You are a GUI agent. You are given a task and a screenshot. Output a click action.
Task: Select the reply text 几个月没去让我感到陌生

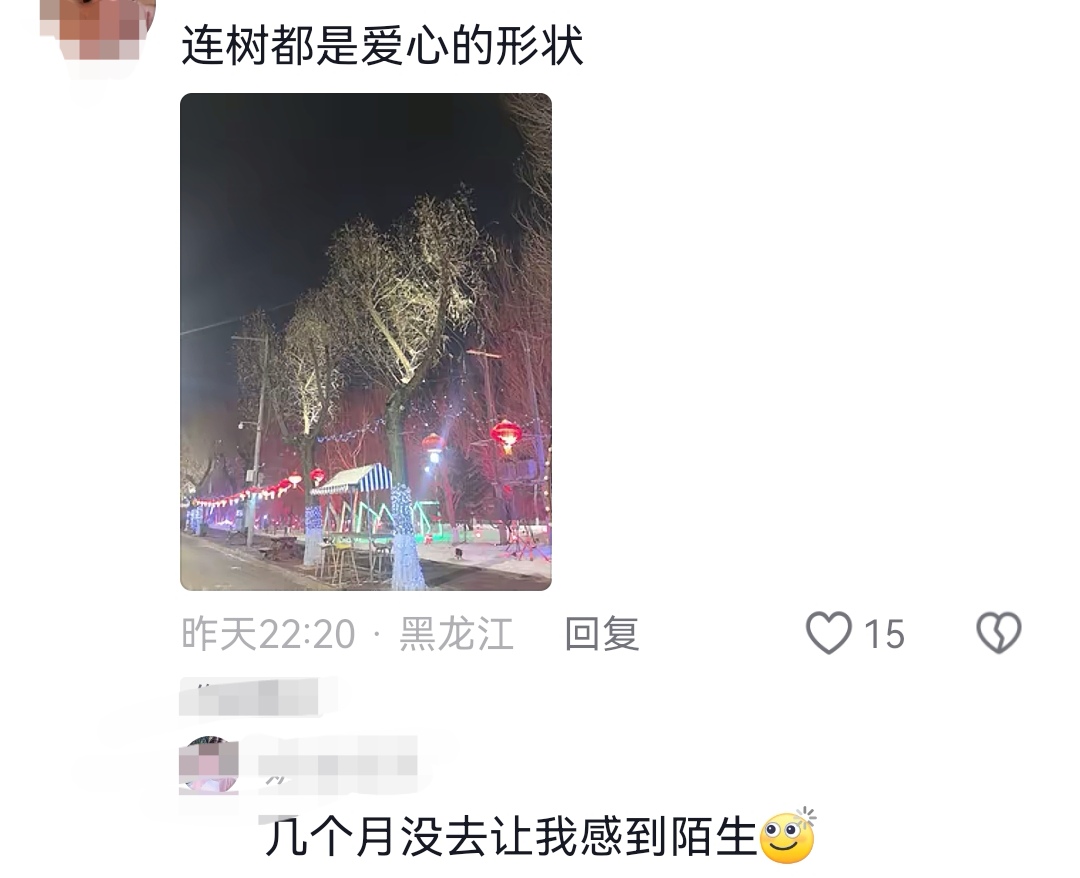pyautogui.click(x=511, y=837)
